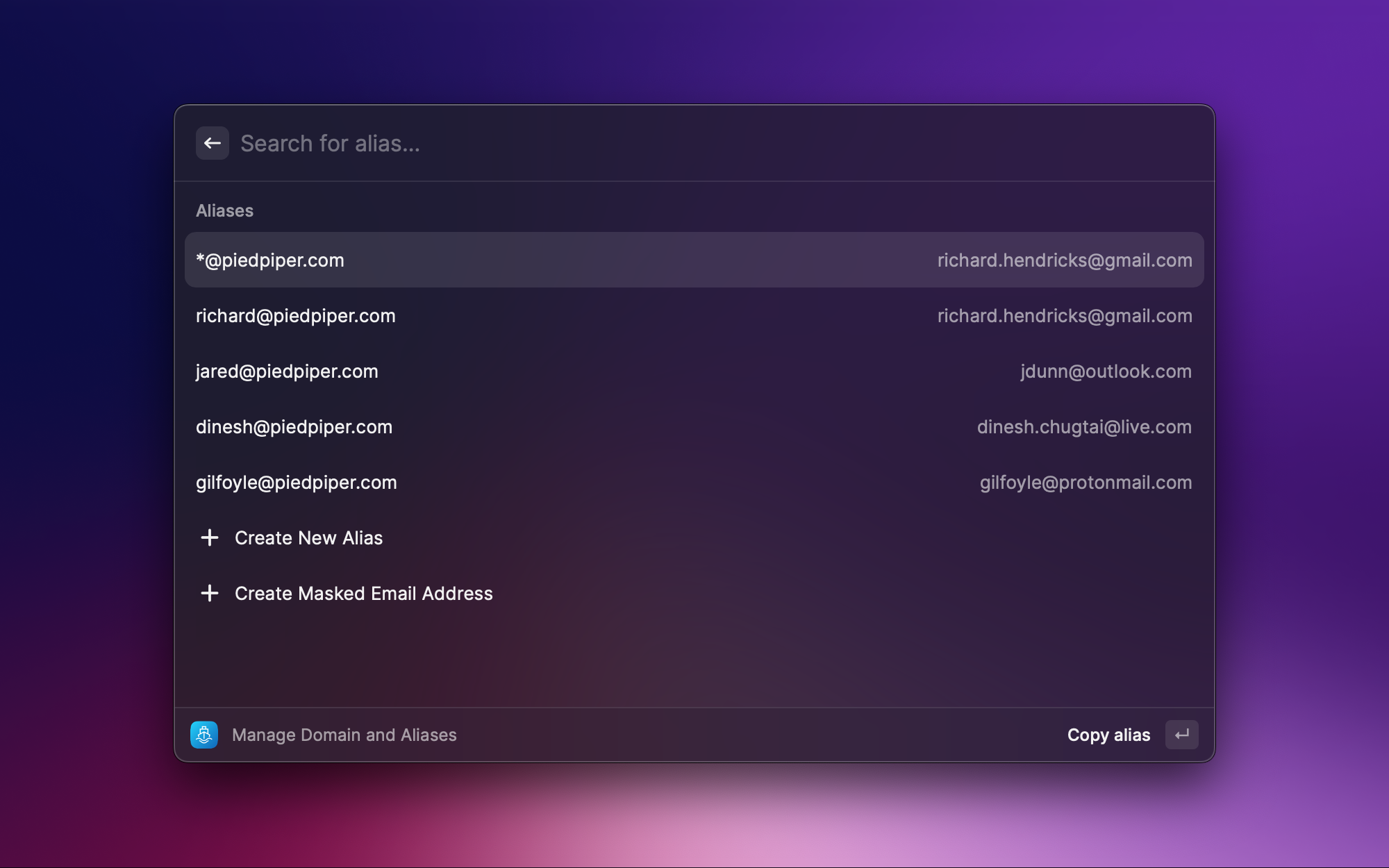Select the gilfoyle@piedpiper.com alias
The height and width of the screenshot is (868, 1389).
pos(297,482)
